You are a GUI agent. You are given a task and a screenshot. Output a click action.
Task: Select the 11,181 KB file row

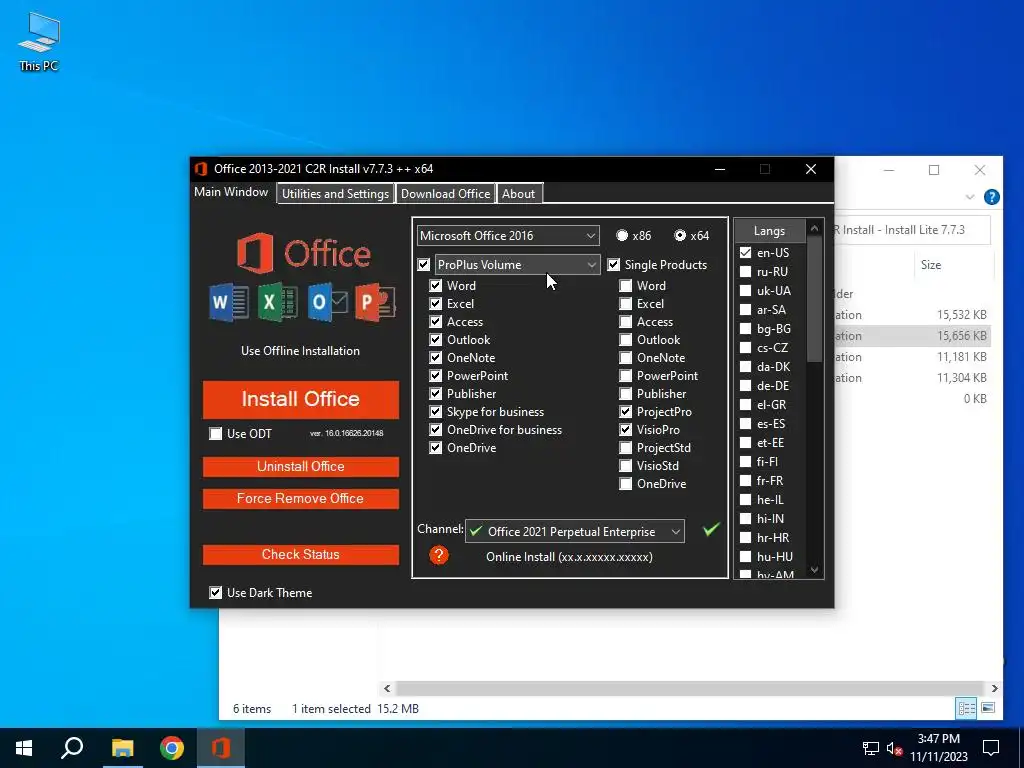tap(912, 357)
